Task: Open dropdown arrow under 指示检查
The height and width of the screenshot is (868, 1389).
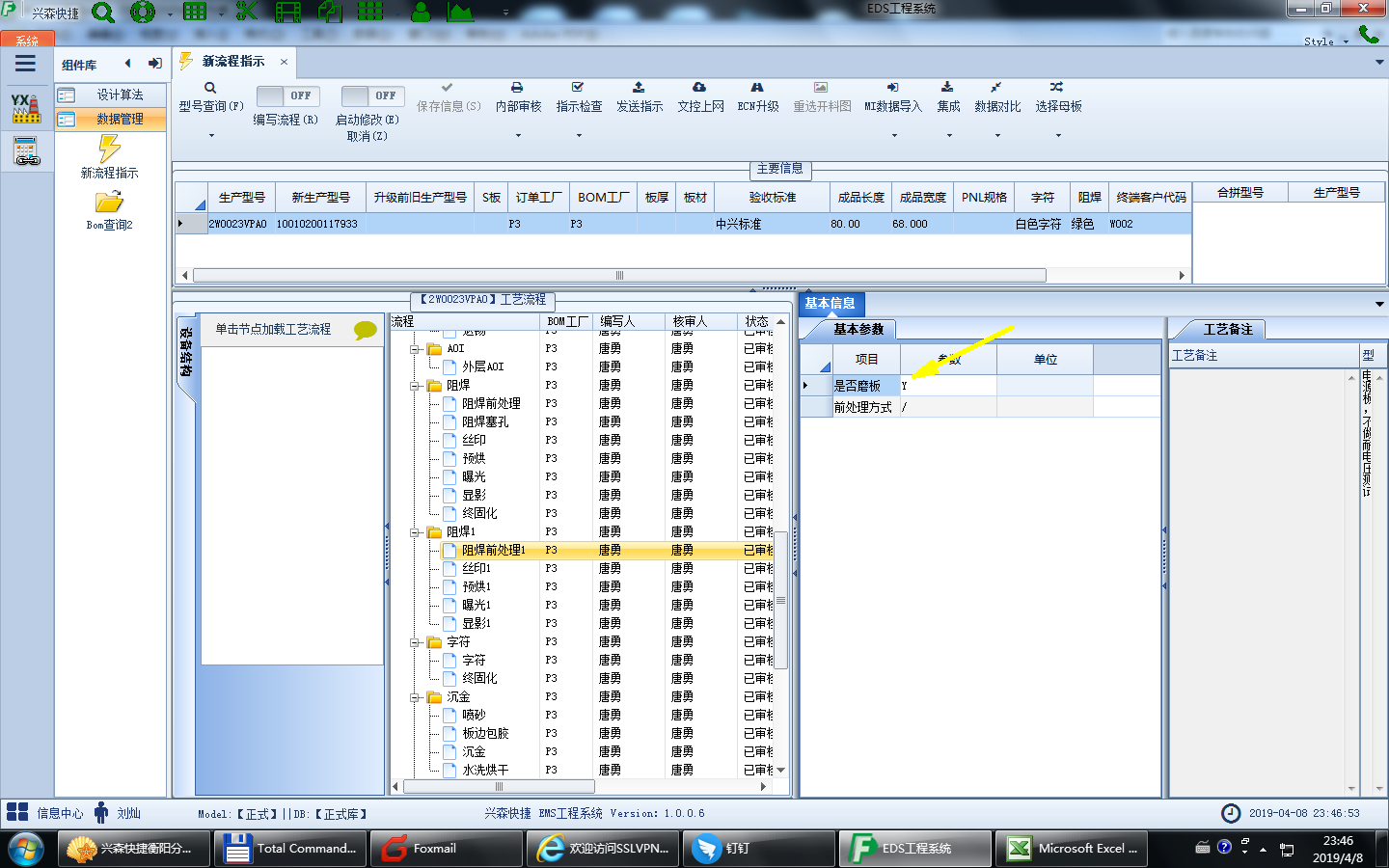Action: click(579, 136)
